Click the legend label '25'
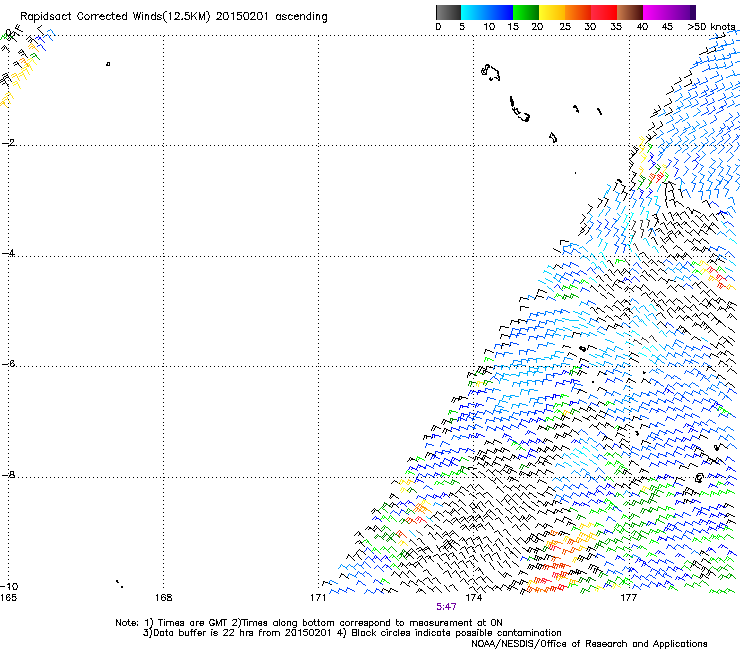740x650 pixels. tap(564, 27)
